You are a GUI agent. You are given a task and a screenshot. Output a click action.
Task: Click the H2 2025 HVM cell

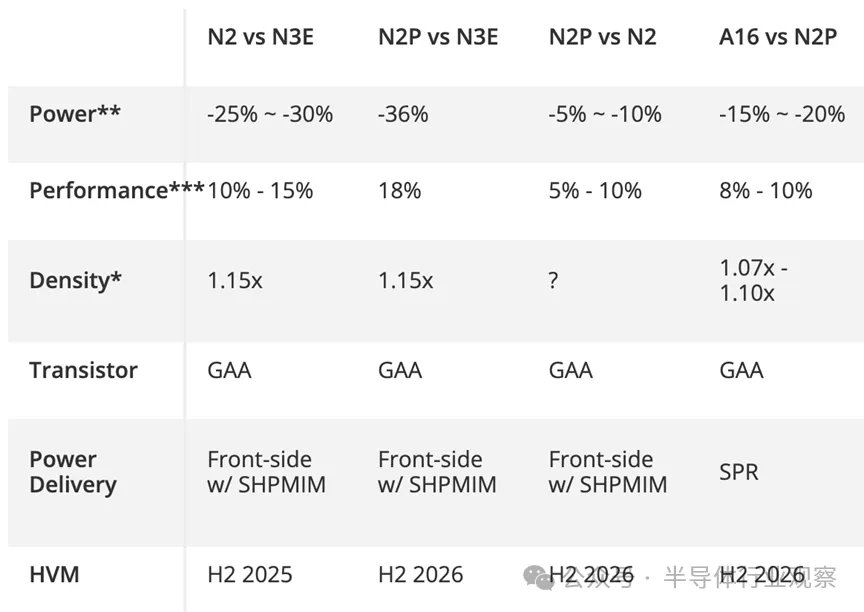pos(250,574)
